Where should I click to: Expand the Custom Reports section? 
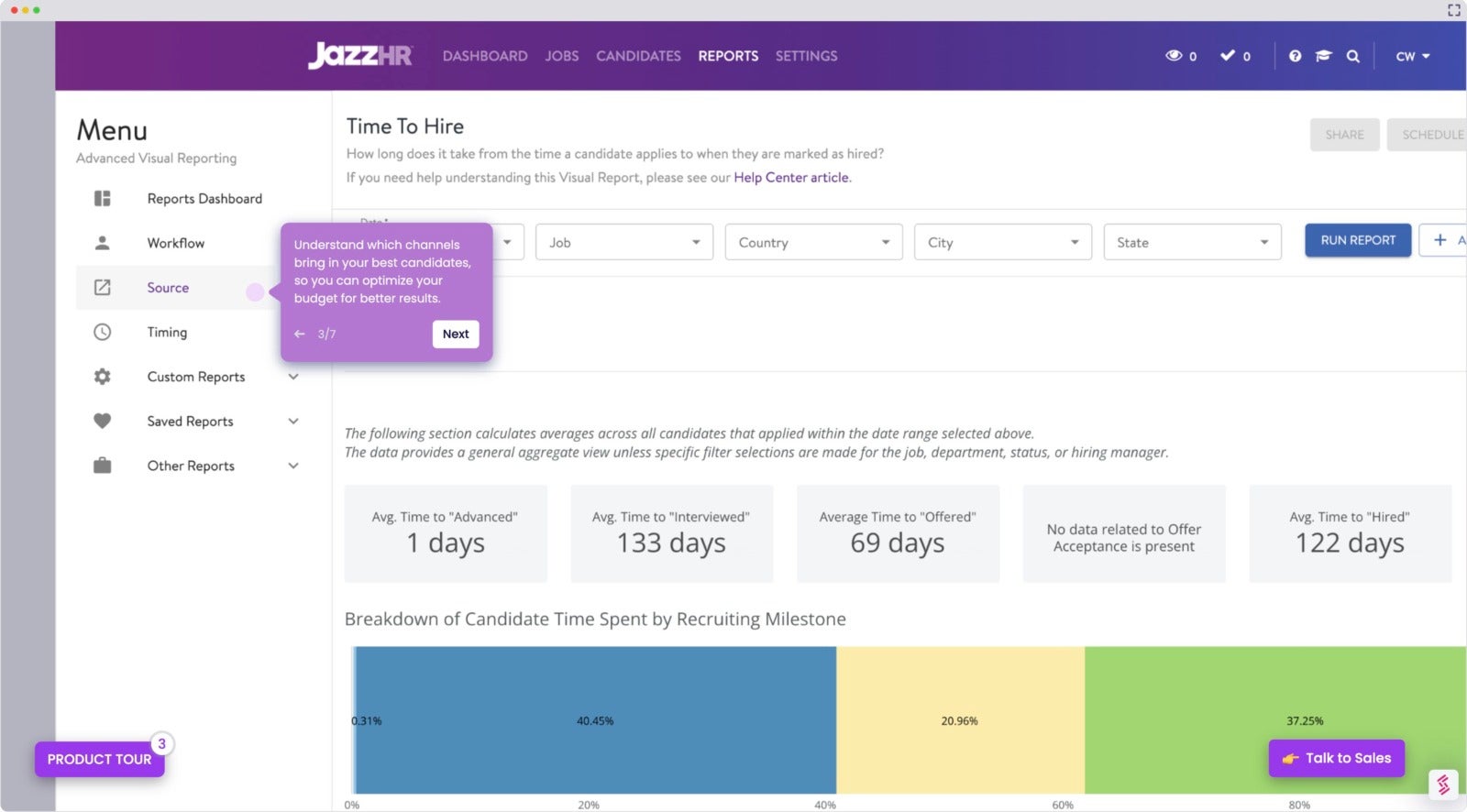[x=293, y=377]
